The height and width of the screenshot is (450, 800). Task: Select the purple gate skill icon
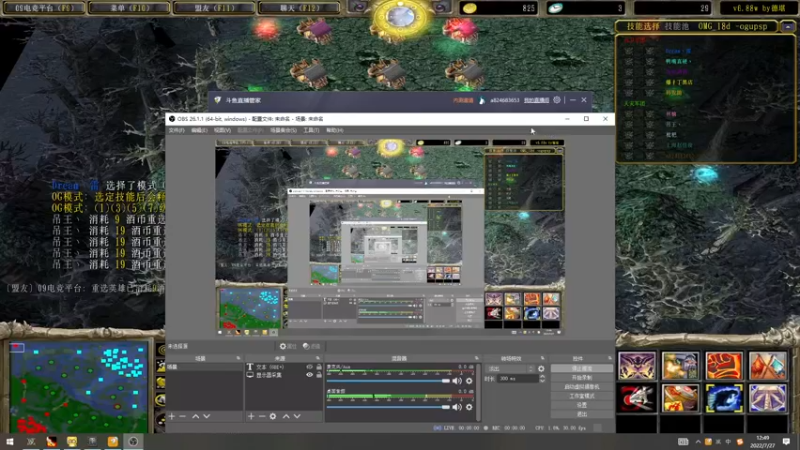[x=768, y=398]
